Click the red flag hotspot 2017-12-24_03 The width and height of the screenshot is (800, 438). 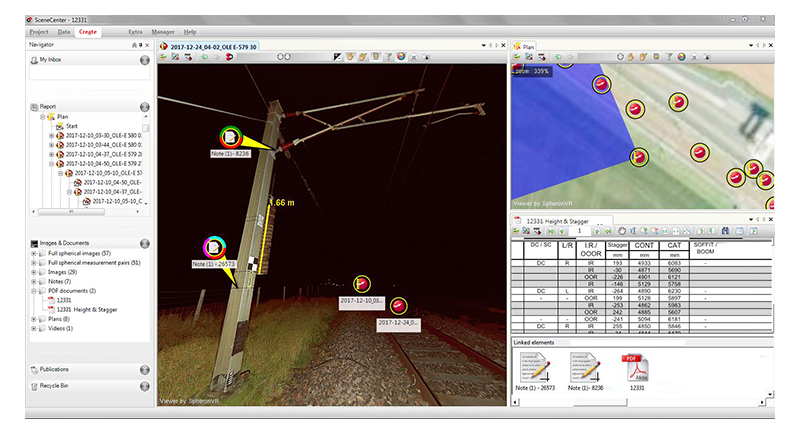coord(399,306)
